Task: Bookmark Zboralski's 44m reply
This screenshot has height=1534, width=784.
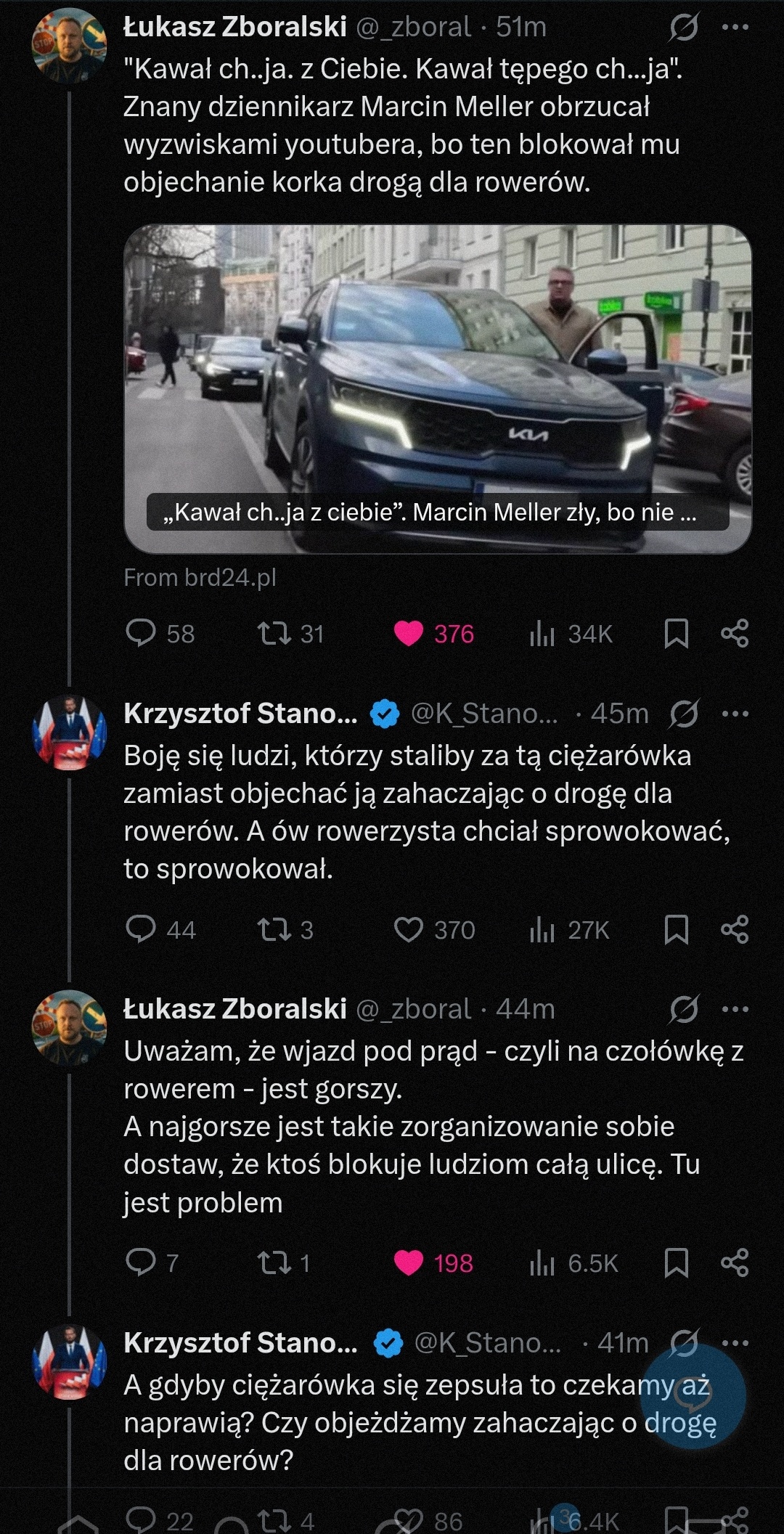Action: pos(676,1263)
